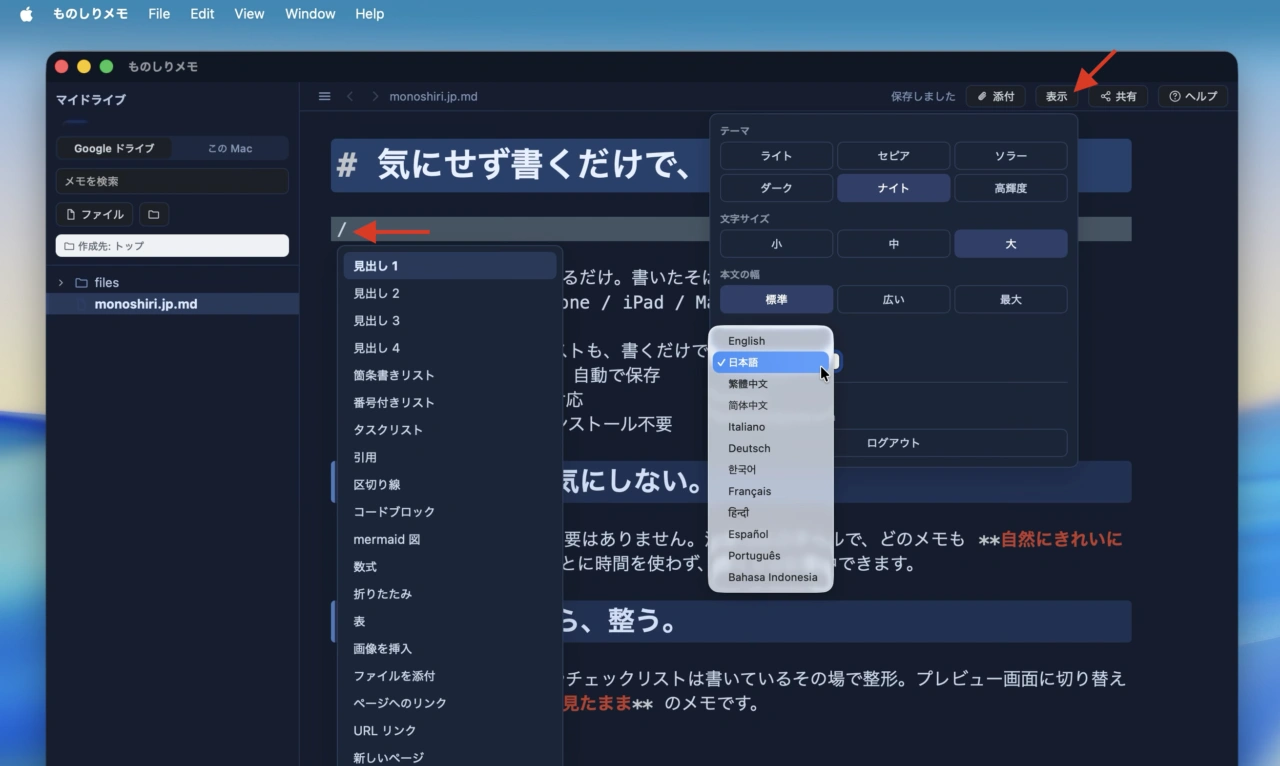Insert mermaid 図 from slash menu
This screenshot has width=1280, height=766.
click(450, 539)
